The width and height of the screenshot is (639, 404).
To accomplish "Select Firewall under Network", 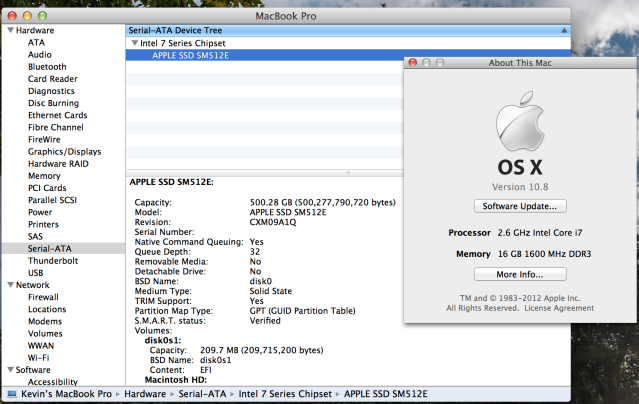I will pyautogui.click(x=43, y=297).
